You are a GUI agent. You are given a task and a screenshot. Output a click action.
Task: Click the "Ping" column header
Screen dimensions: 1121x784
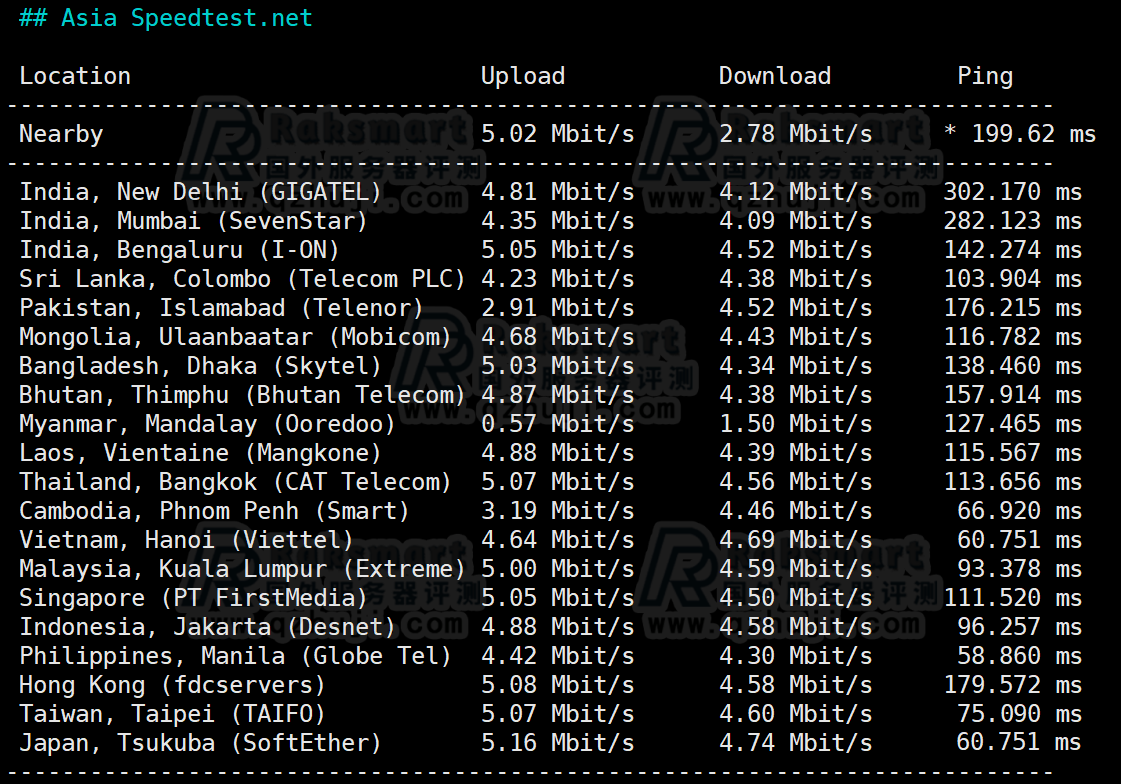985,76
